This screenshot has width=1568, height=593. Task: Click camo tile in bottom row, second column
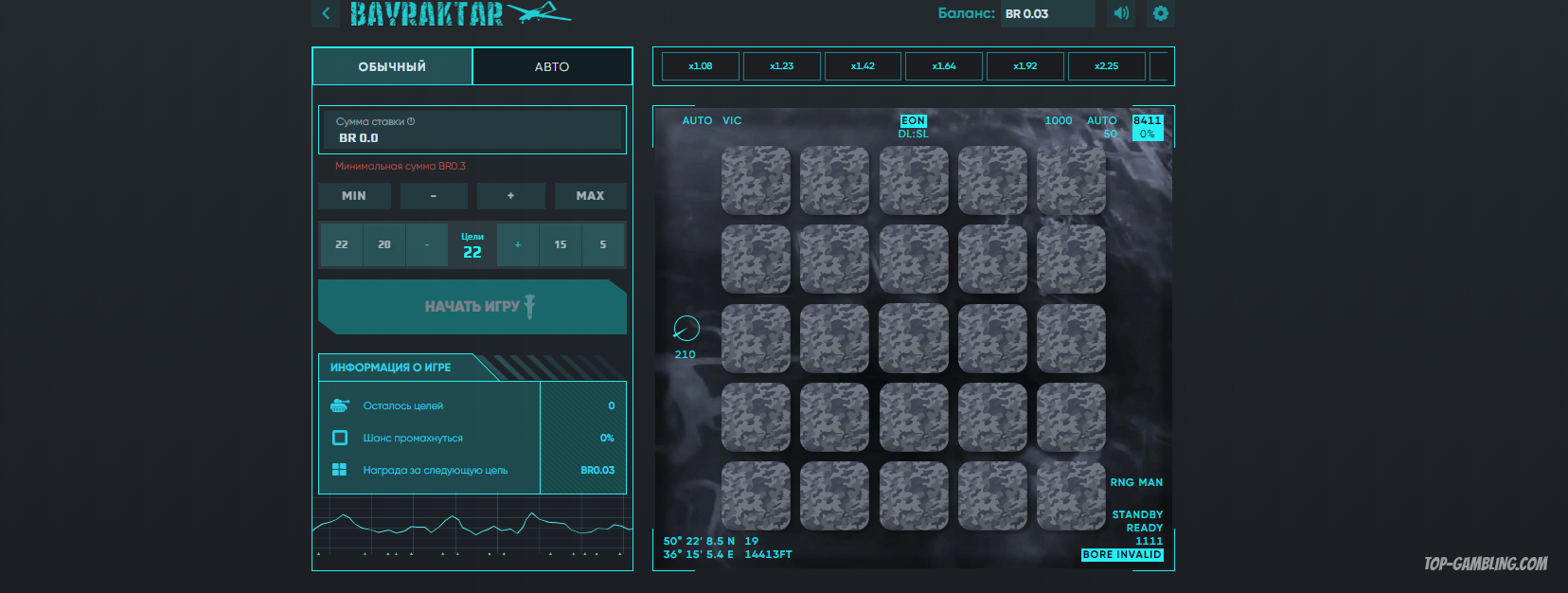pyautogui.click(x=835, y=495)
